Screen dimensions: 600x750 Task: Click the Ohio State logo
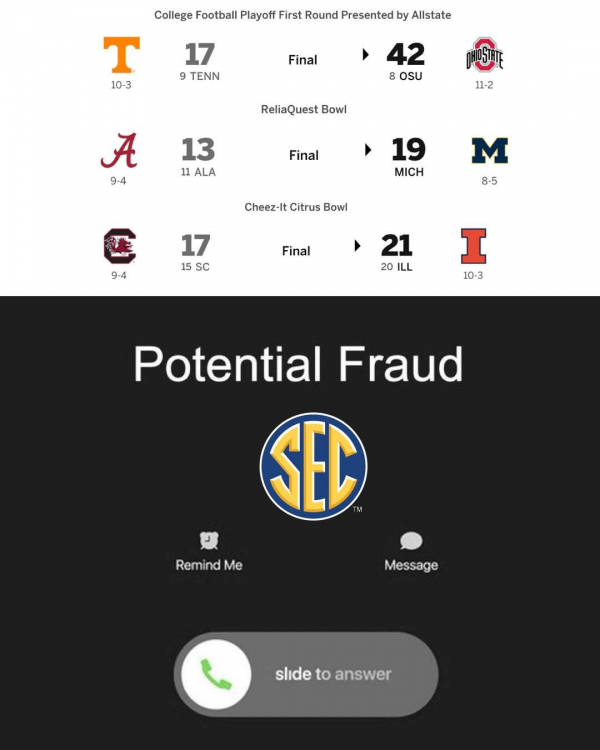484,56
